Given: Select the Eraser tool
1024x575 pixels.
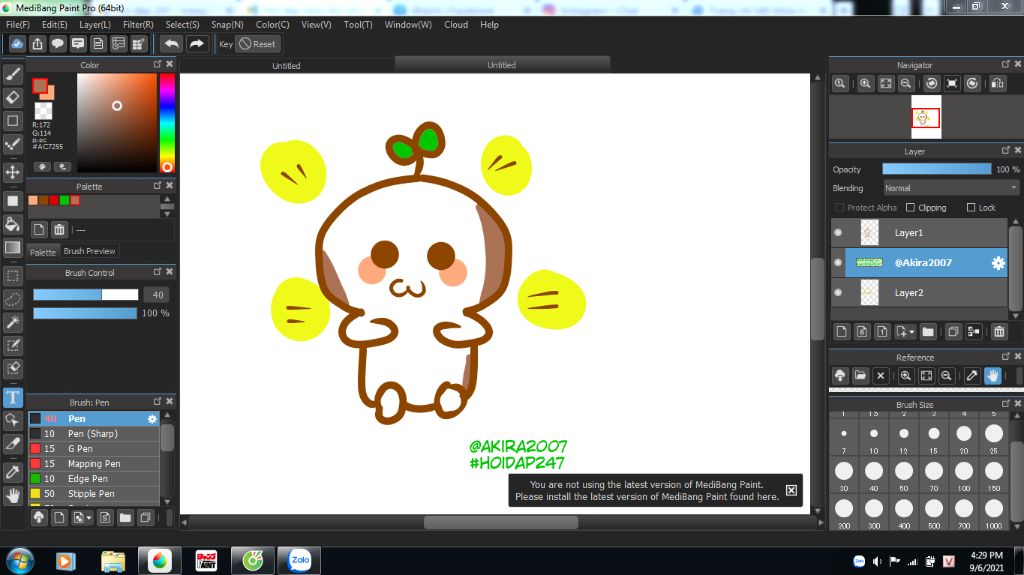Looking at the screenshot, I should click(12, 97).
